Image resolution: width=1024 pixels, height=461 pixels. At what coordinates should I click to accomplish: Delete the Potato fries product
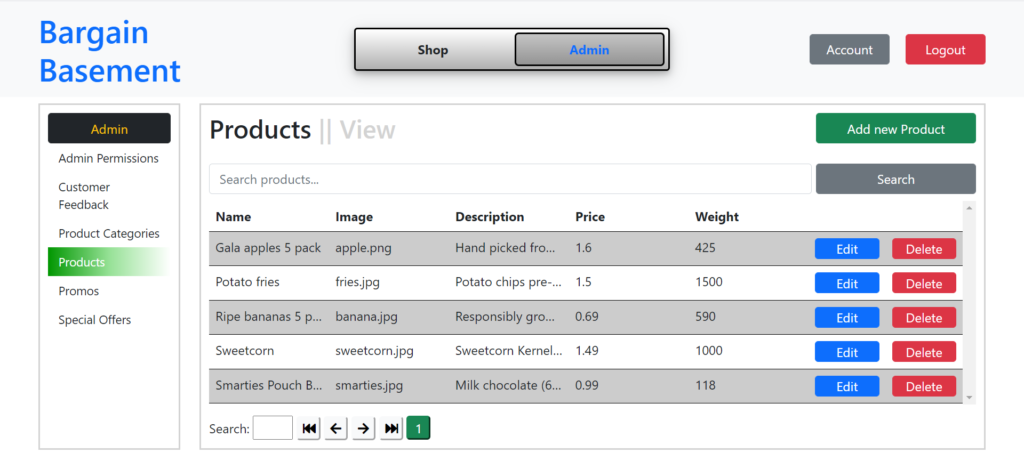[923, 283]
